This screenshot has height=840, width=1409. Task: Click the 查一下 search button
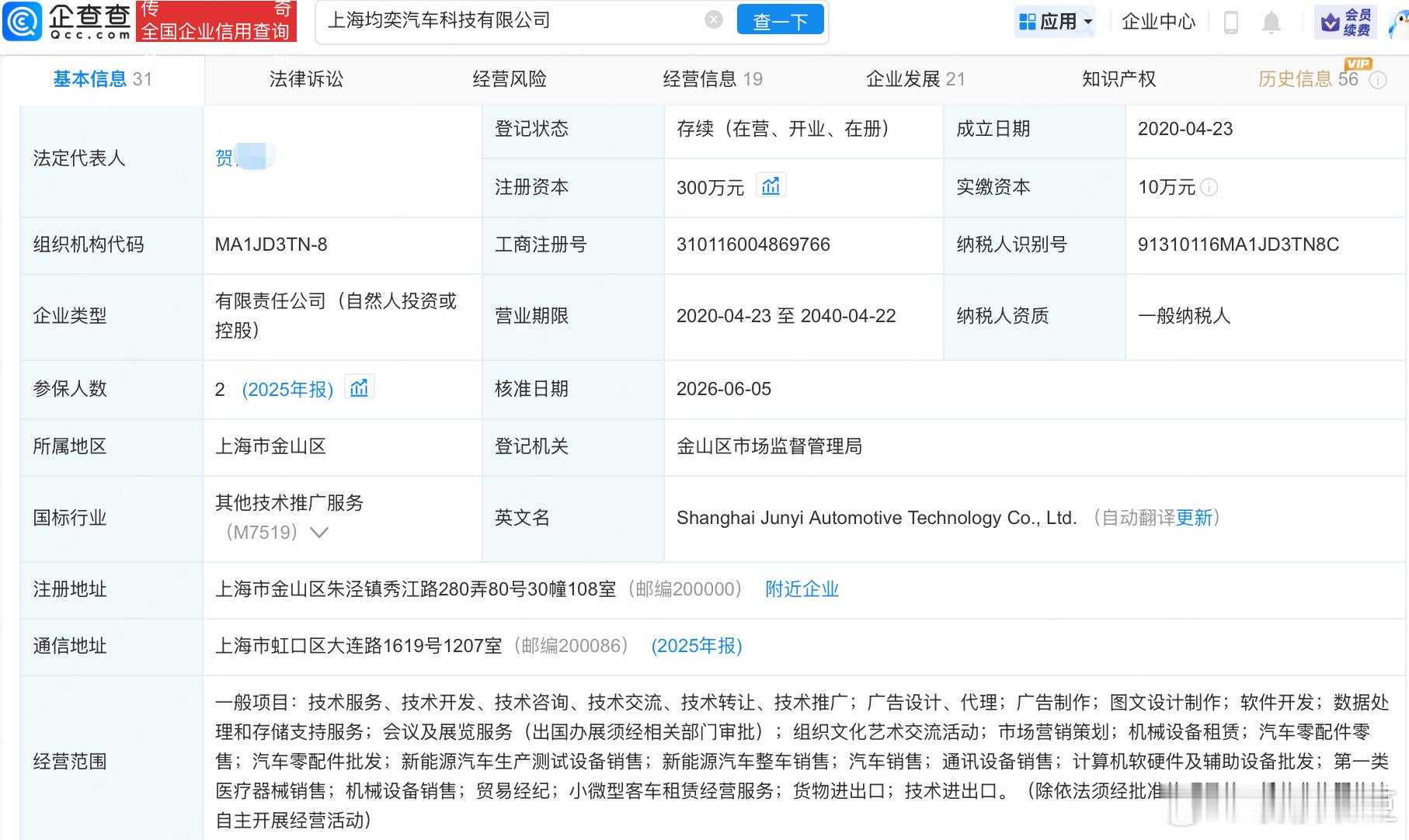780,21
